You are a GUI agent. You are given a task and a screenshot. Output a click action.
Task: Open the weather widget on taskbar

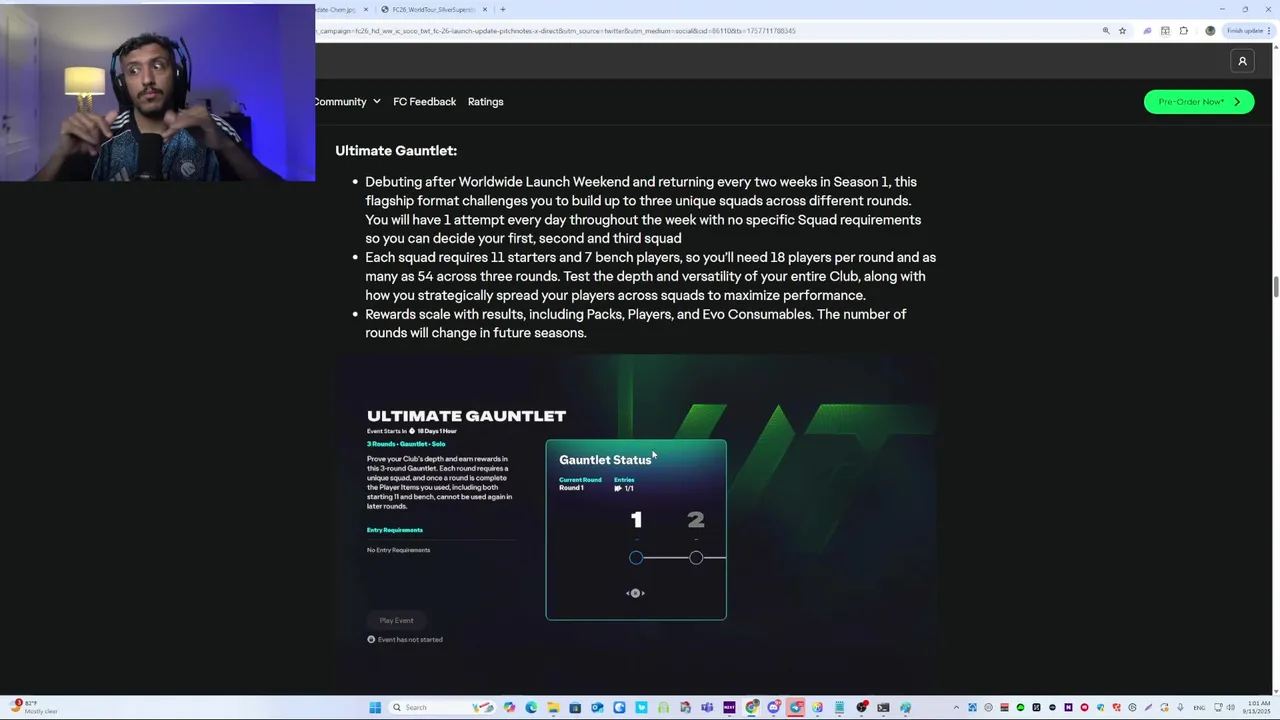pos(32,707)
